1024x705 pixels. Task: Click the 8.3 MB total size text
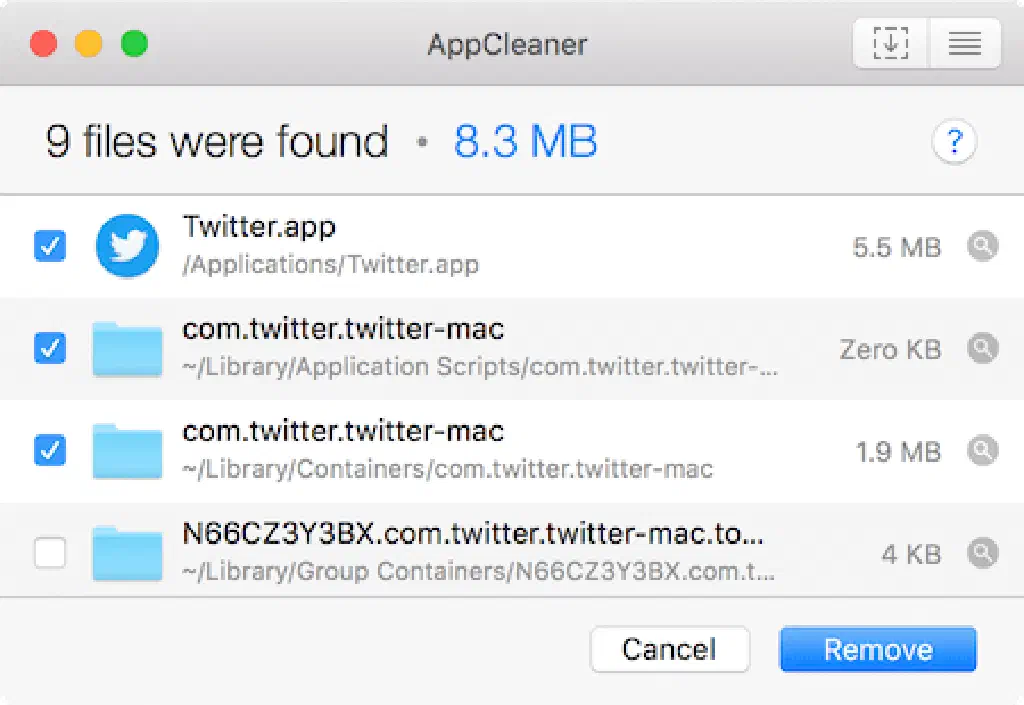(x=525, y=142)
